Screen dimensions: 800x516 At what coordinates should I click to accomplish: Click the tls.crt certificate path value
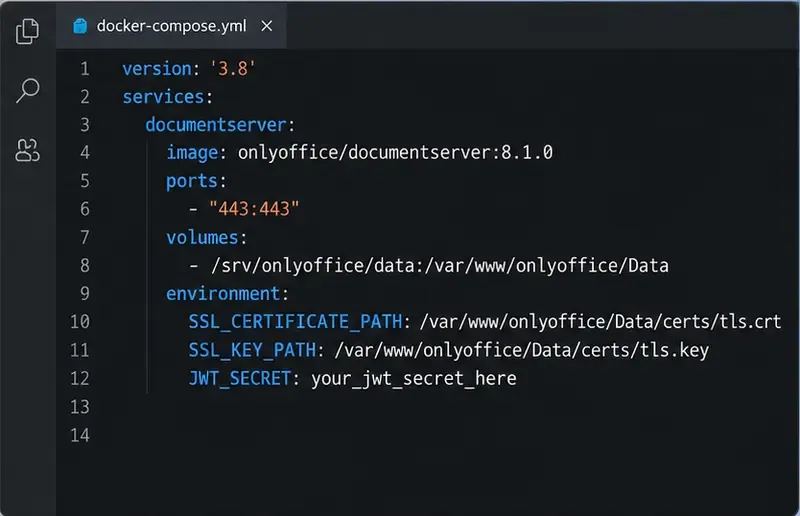pos(601,322)
